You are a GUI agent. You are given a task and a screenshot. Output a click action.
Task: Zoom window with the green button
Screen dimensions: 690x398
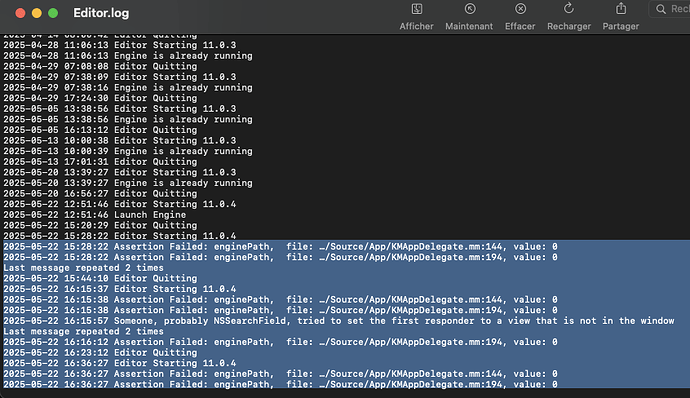53,13
